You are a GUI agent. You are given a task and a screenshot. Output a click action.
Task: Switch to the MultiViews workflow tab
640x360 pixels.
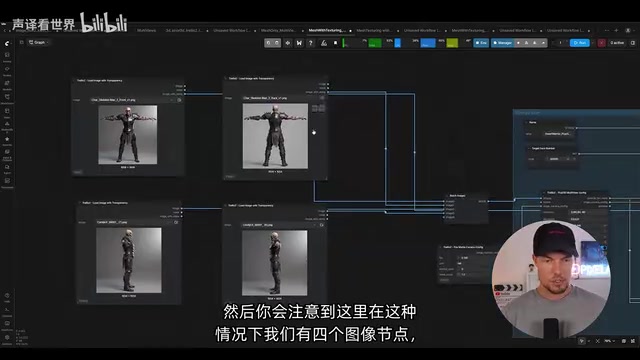146,31
